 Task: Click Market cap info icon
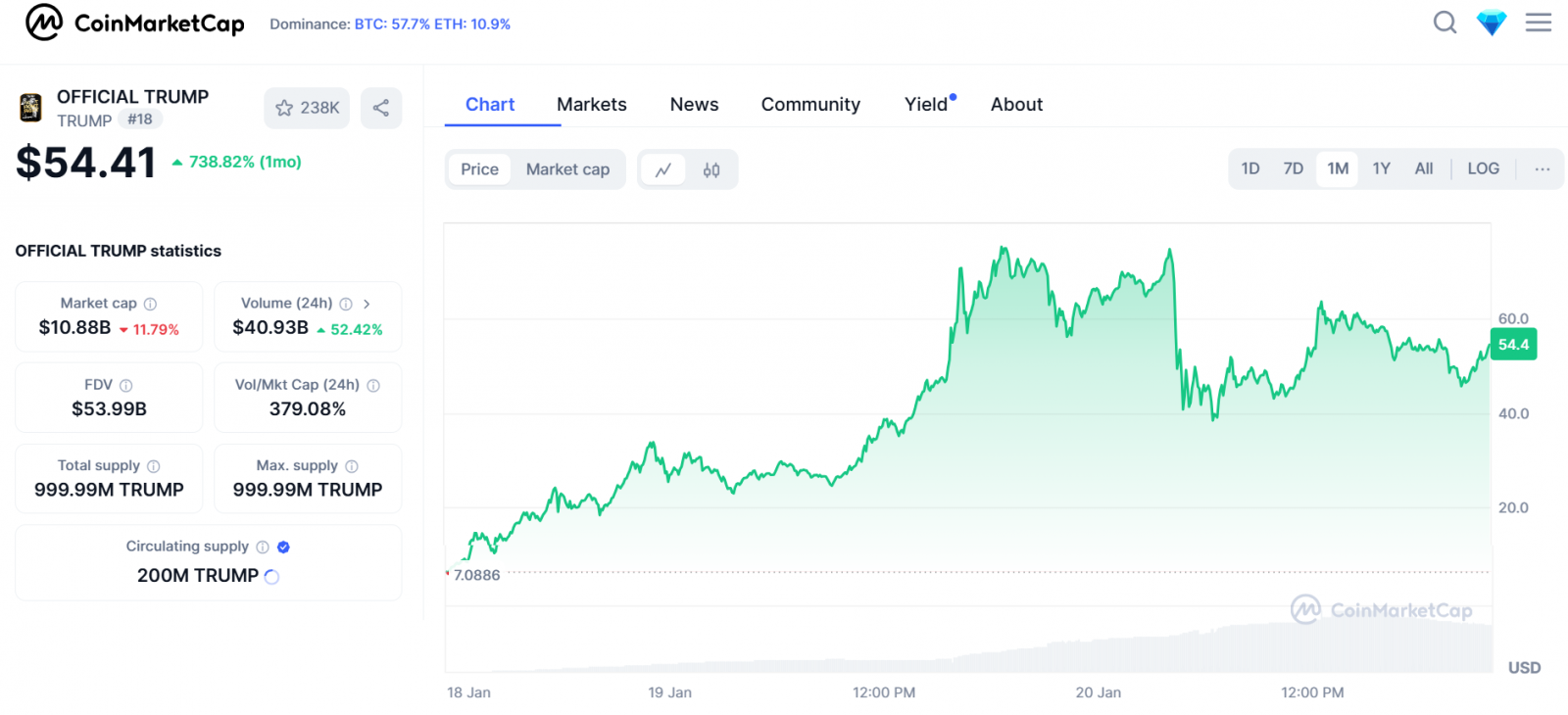tap(150, 304)
